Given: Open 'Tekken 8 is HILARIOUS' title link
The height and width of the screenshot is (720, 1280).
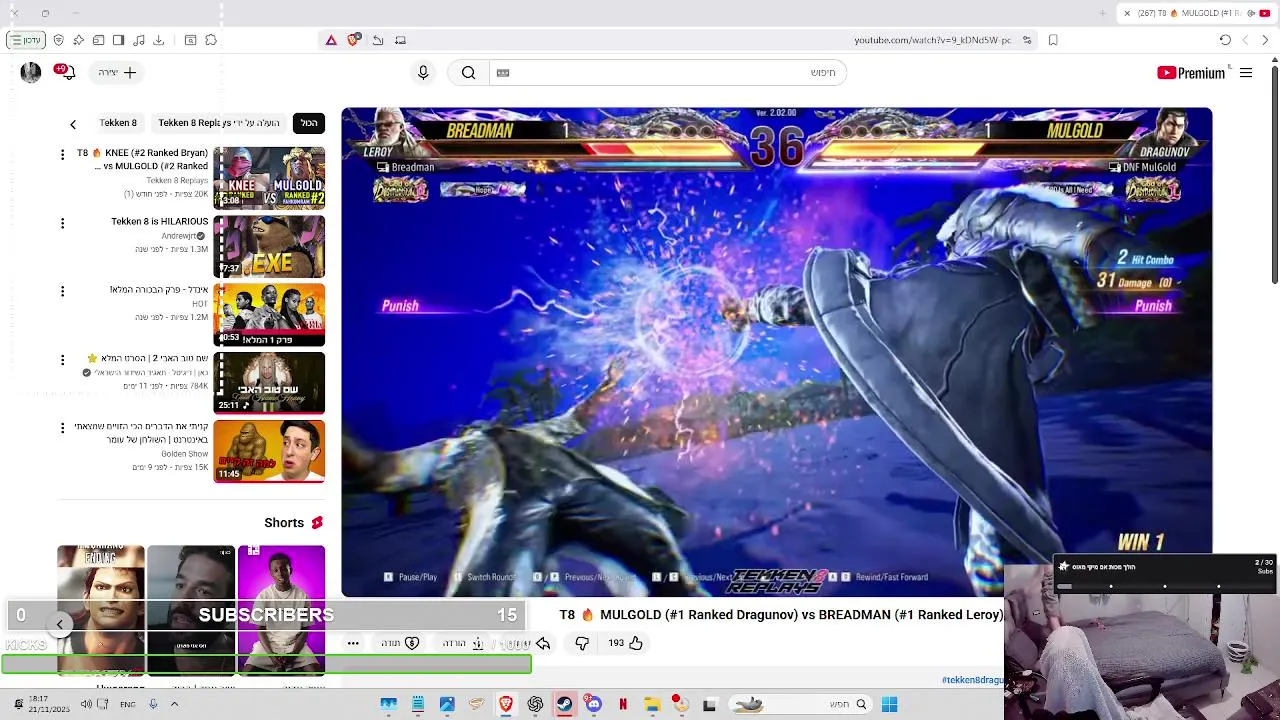Looking at the screenshot, I should [x=160, y=221].
